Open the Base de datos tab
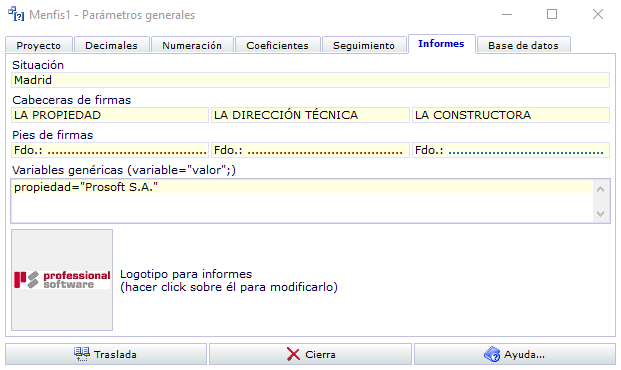Image resolution: width=621 pixels, height=370 pixels. 524,45
